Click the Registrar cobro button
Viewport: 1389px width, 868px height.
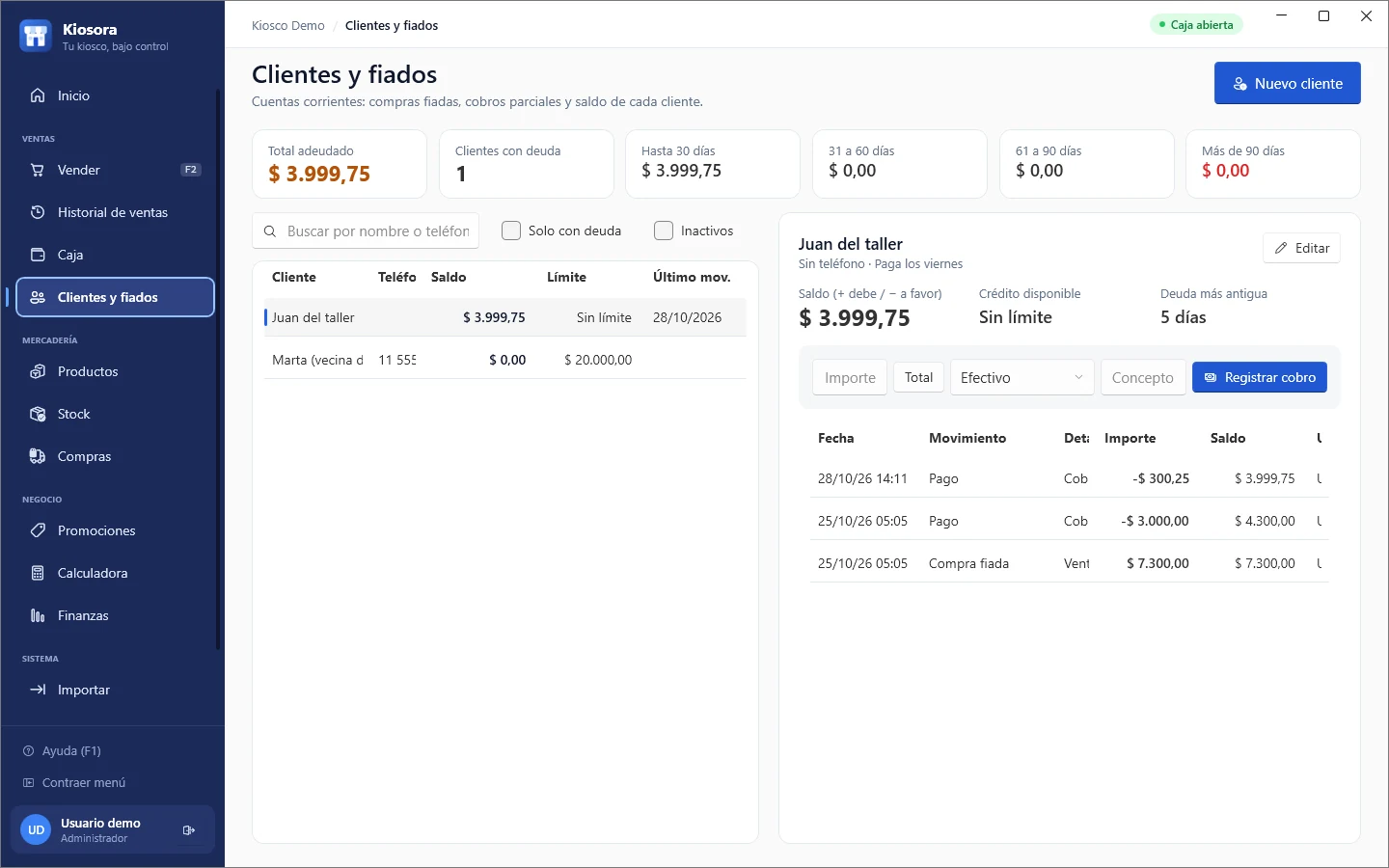(1260, 377)
